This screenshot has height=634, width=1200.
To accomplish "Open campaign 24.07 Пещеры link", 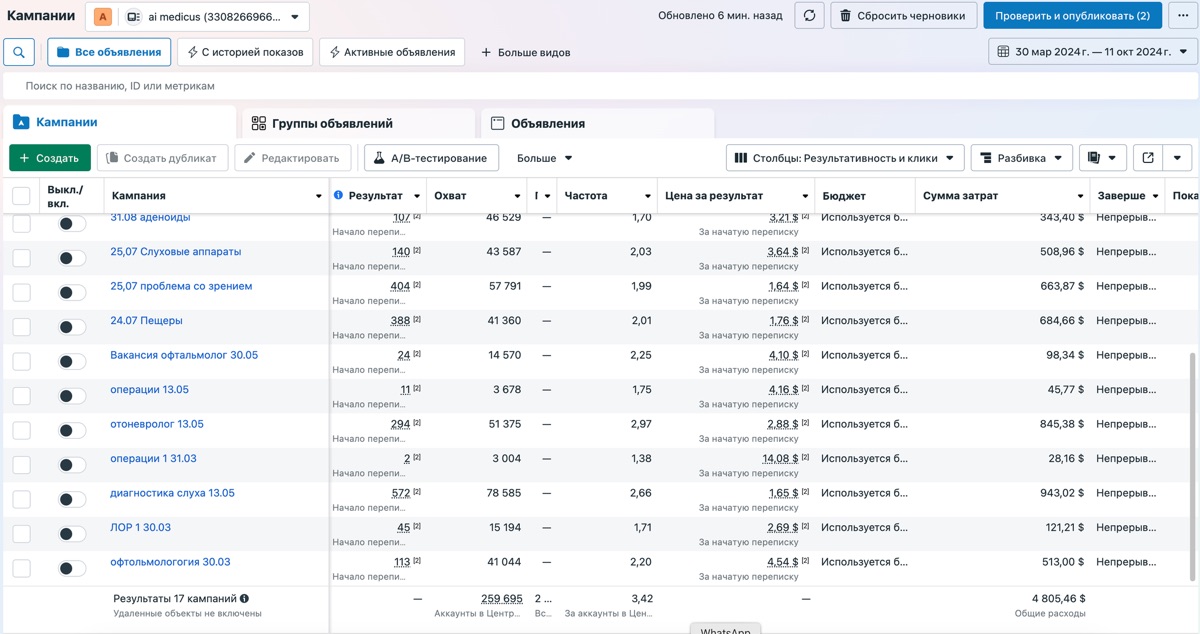I will (x=146, y=320).
